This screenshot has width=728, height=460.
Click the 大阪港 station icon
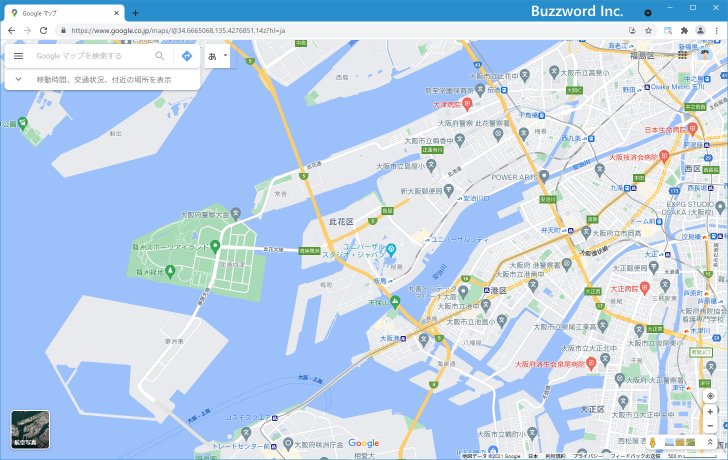coord(403,338)
